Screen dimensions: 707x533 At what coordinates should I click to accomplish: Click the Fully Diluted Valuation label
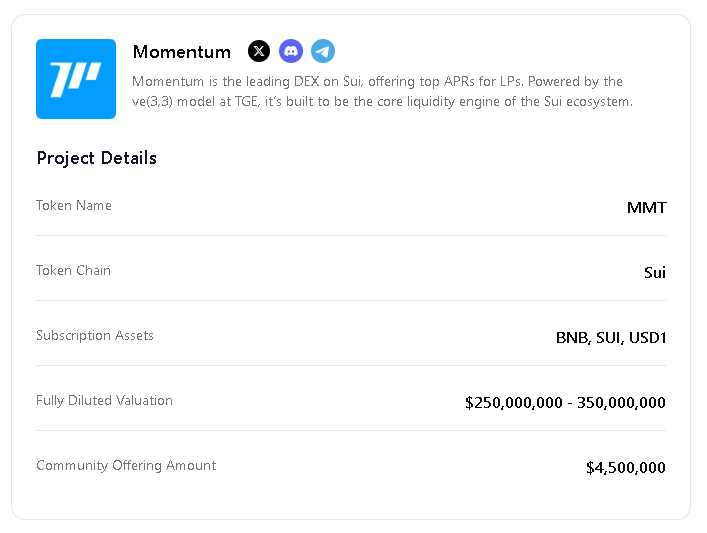[x=104, y=400]
